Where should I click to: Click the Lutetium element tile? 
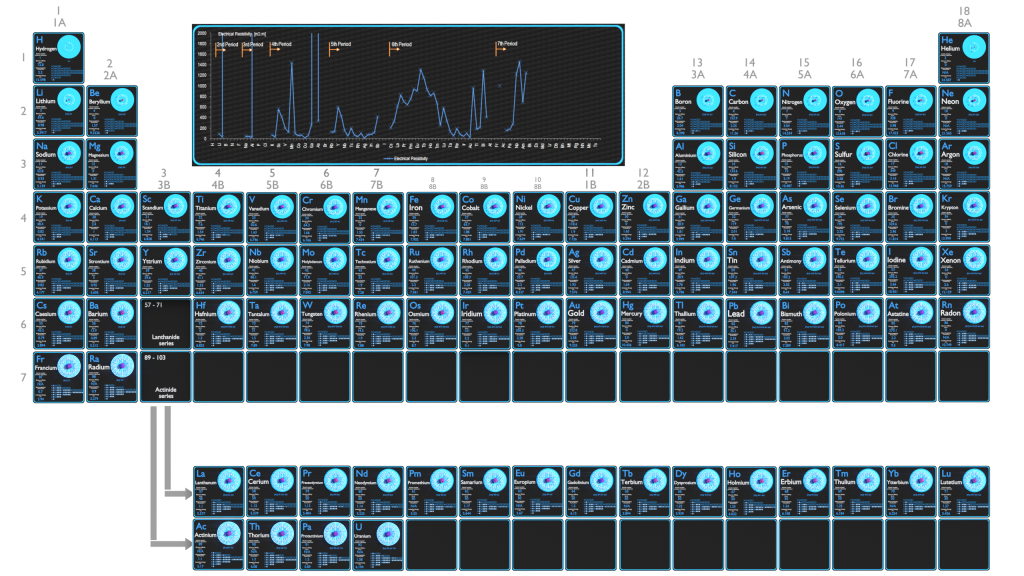[964, 491]
